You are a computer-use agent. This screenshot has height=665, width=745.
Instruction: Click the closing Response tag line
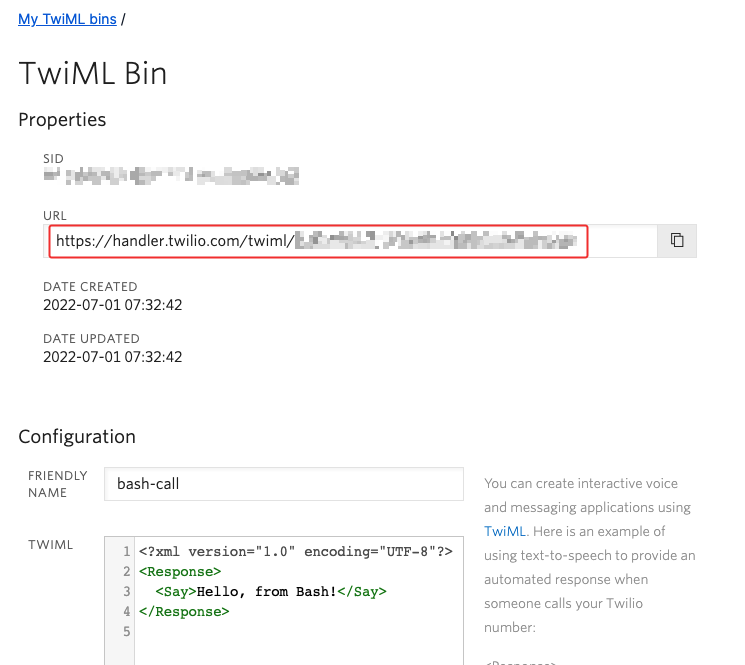tap(184, 612)
